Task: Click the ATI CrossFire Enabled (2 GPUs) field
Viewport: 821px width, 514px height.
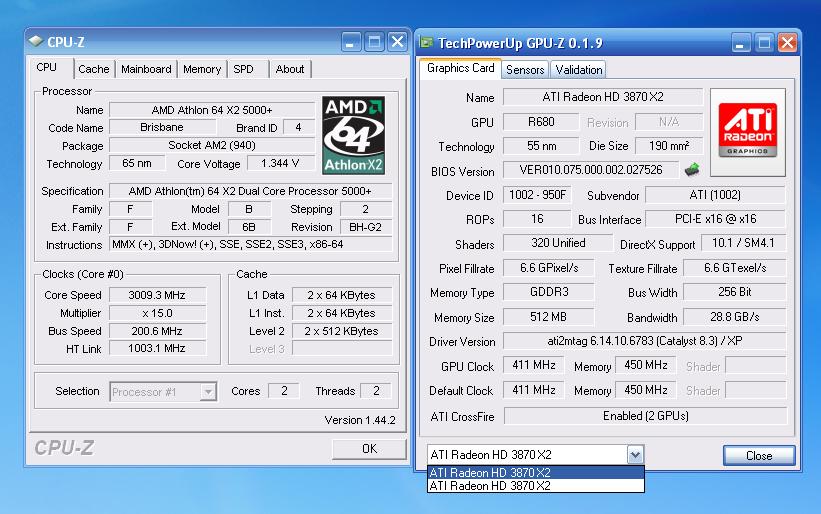Action: pos(646,416)
